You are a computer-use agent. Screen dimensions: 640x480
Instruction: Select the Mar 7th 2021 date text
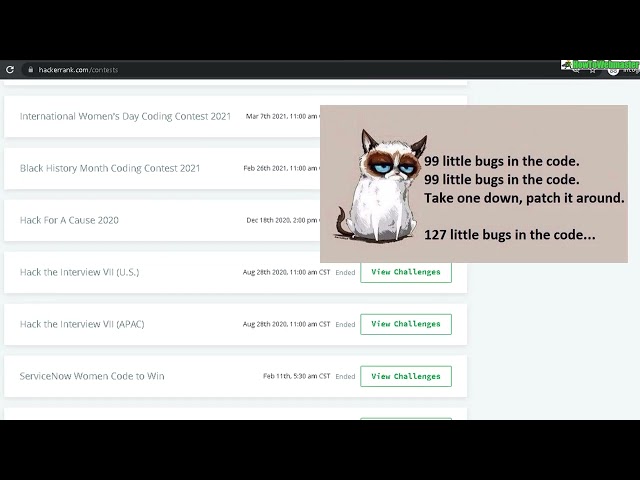pos(282,116)
